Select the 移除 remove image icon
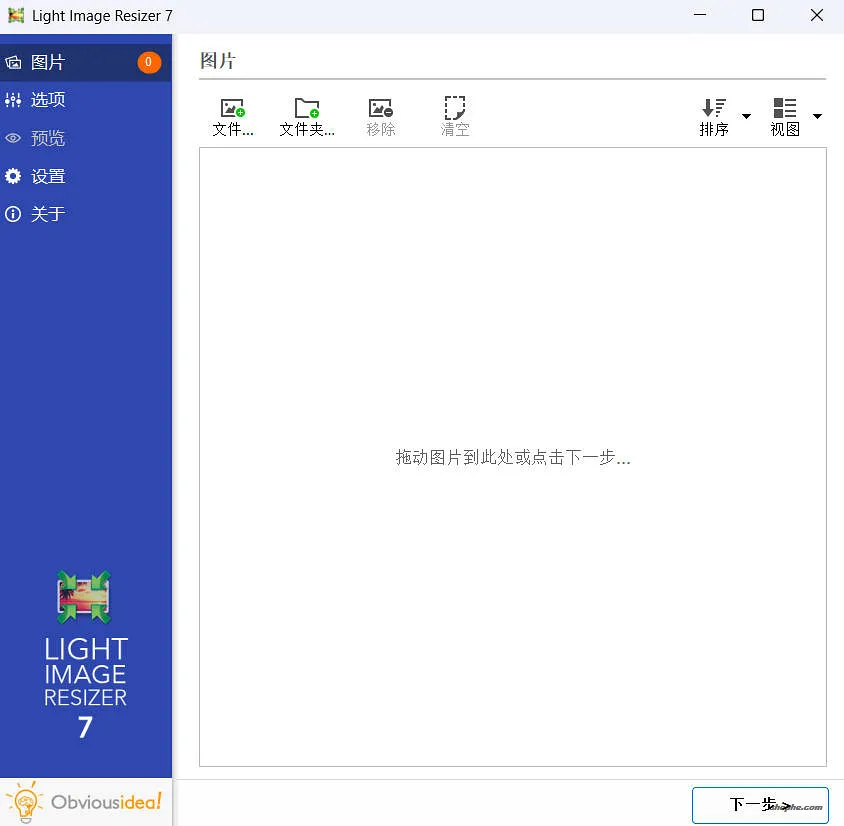 (380, 115)
